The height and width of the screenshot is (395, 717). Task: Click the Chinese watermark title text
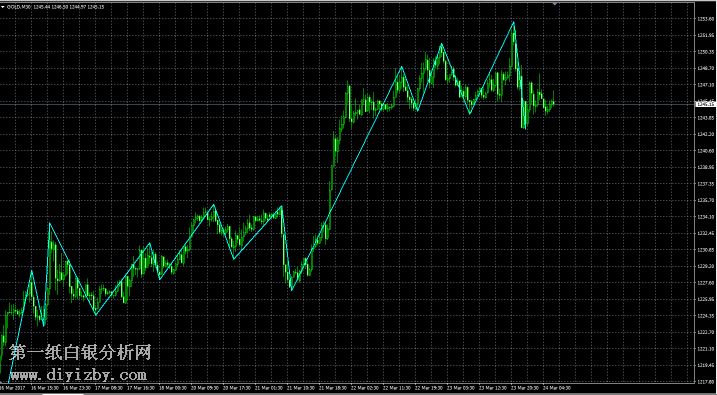pos(80,352)
